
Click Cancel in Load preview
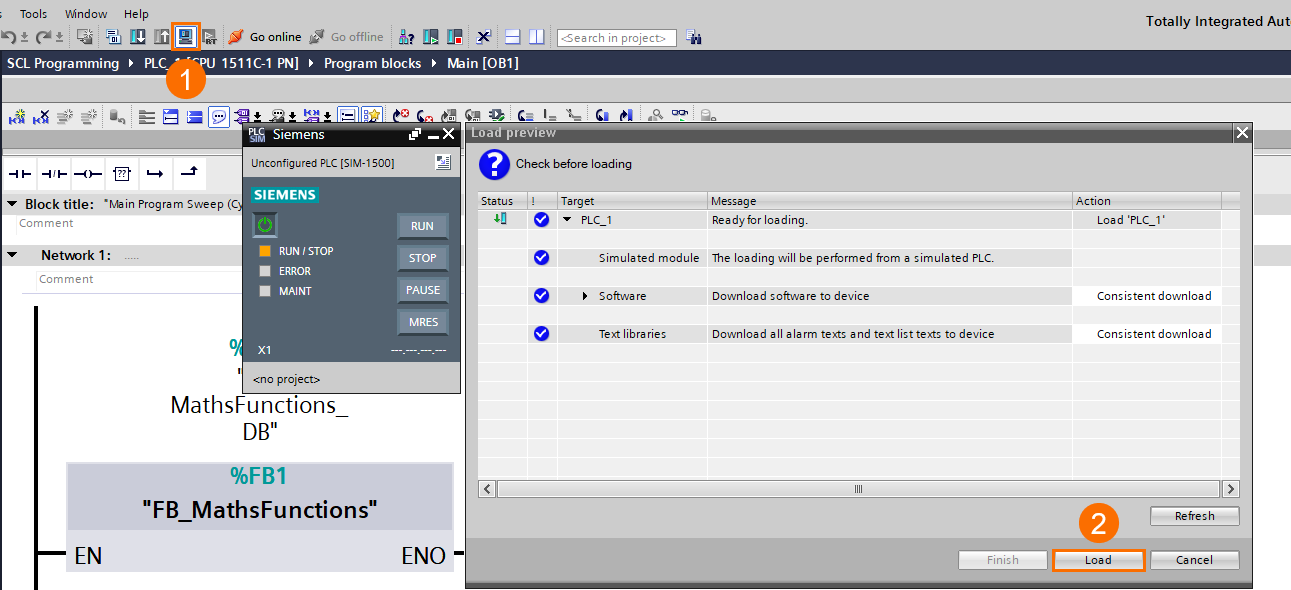[x=1195, y=560]
